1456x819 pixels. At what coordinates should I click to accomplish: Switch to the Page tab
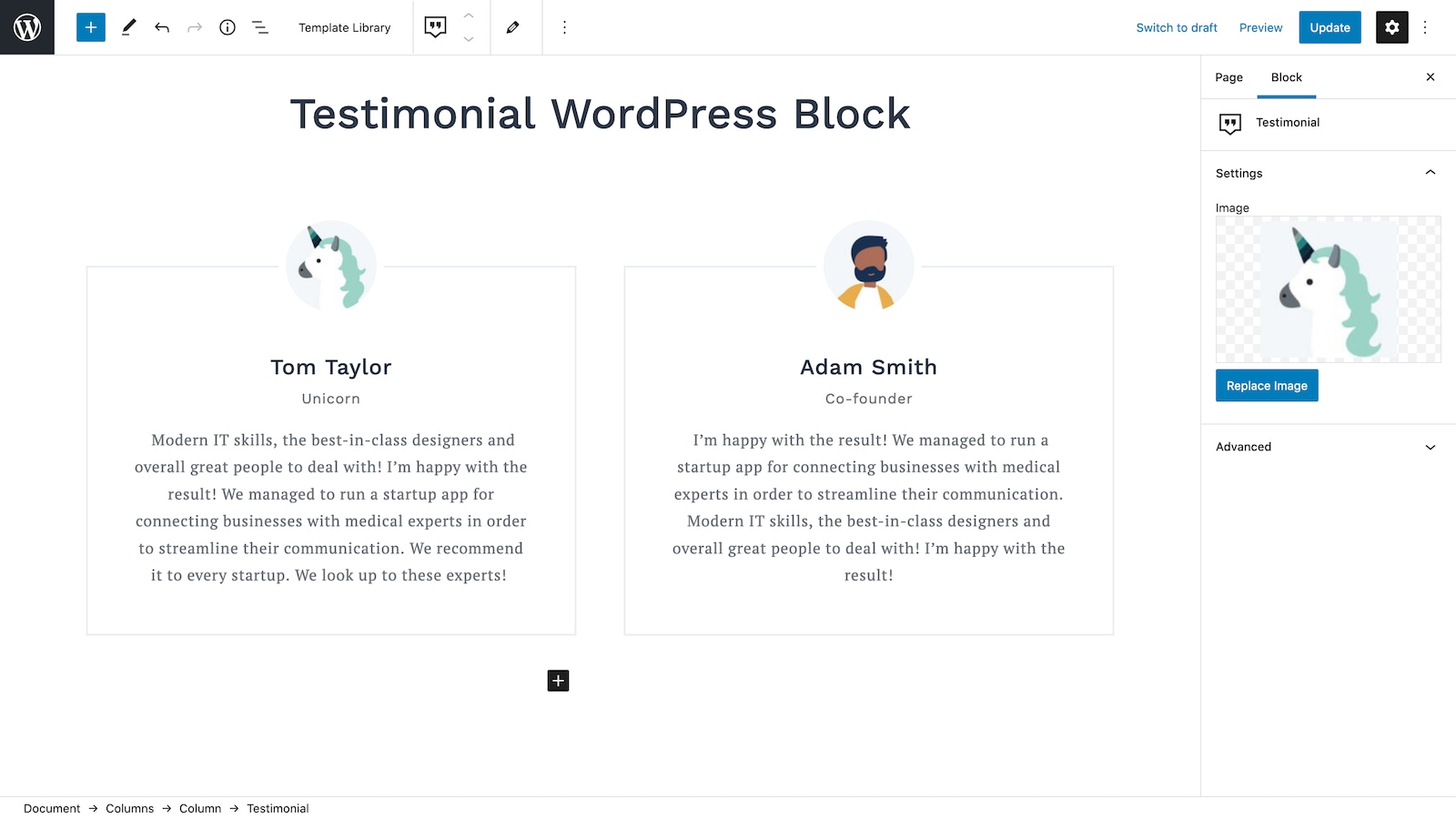pos(1228,77)
